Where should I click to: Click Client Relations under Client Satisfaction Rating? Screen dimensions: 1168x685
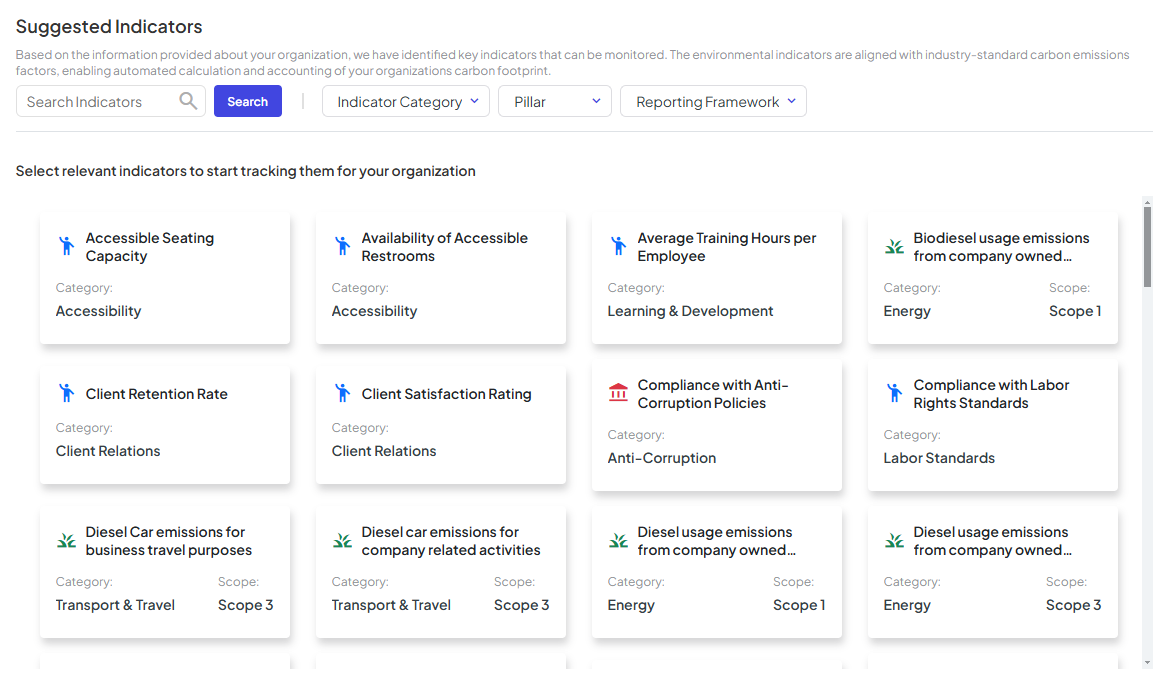pyautogui.click(x=384, y=451)
